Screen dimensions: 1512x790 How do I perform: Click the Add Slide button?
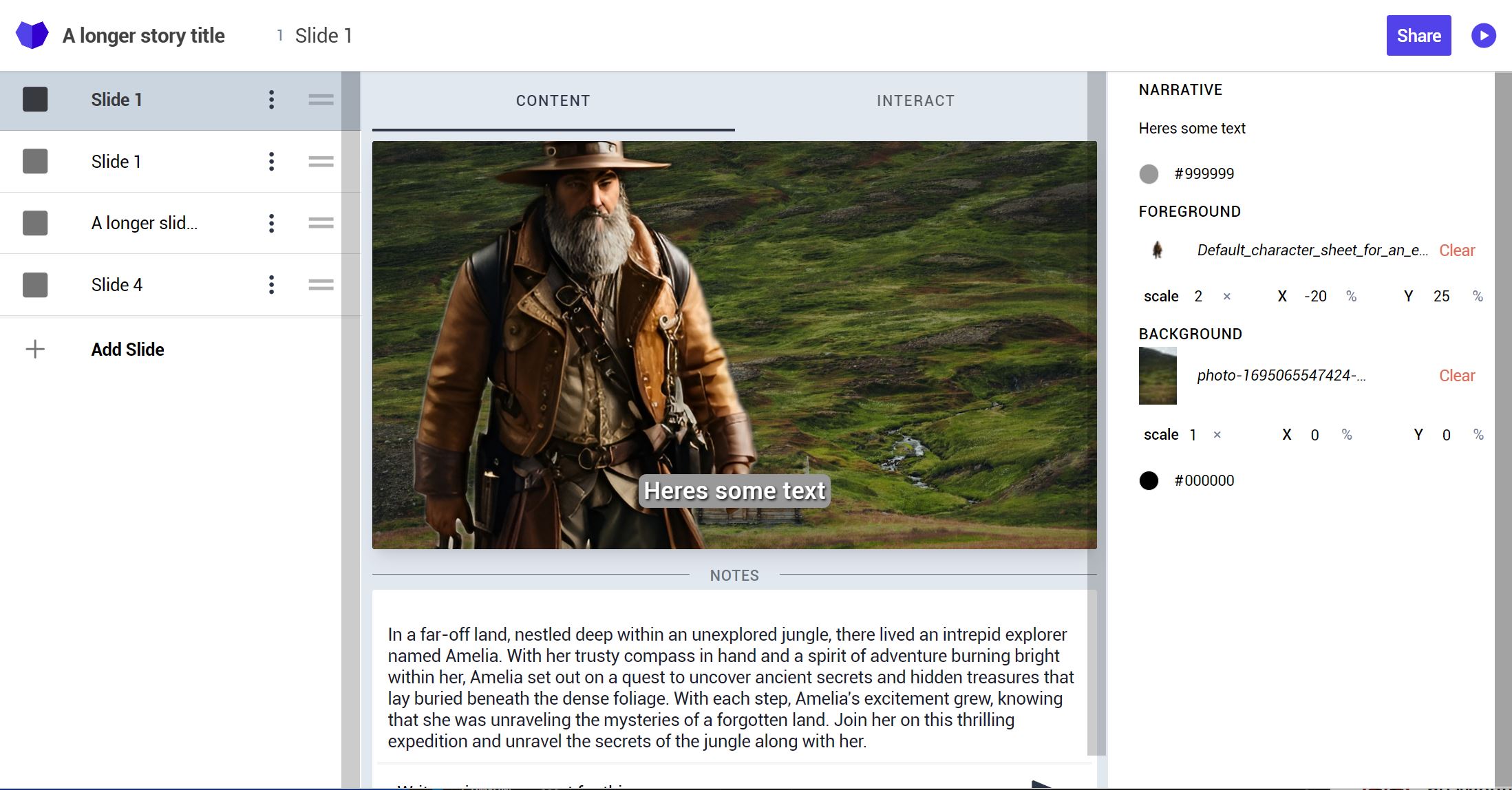point(127,349)
